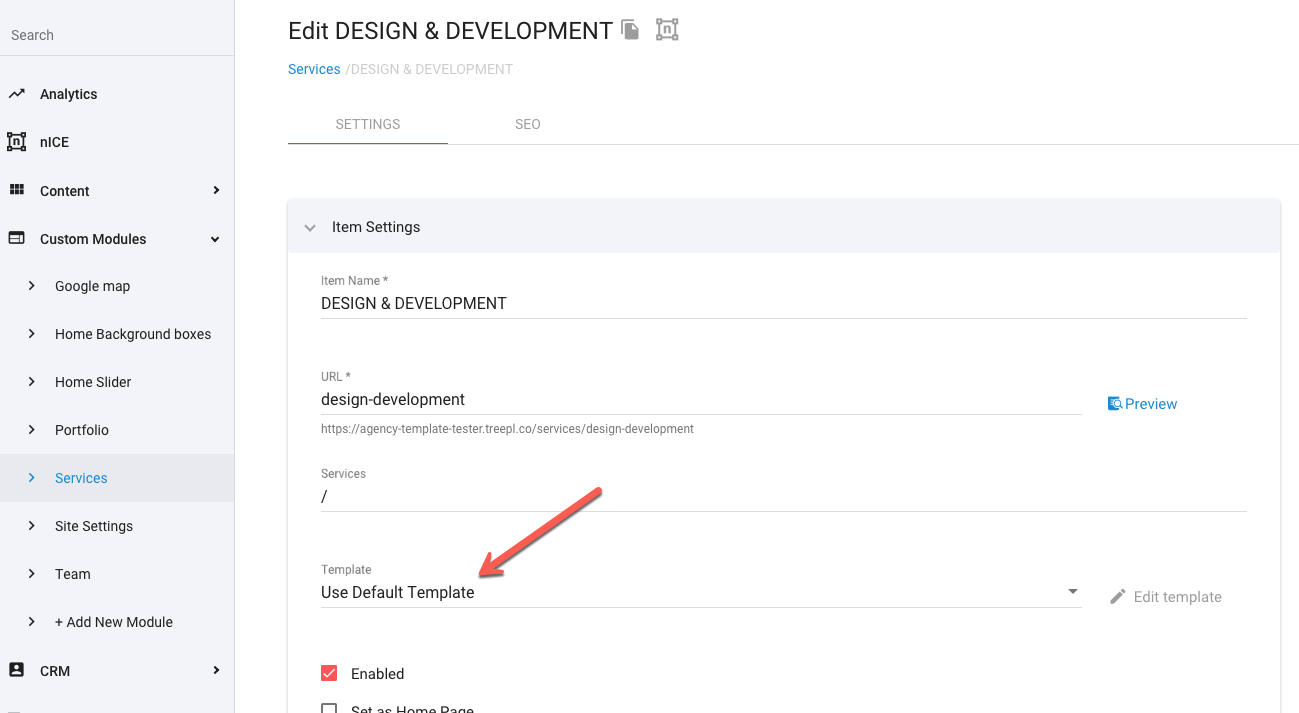Click the URL input field

click(x=701, y=399)
